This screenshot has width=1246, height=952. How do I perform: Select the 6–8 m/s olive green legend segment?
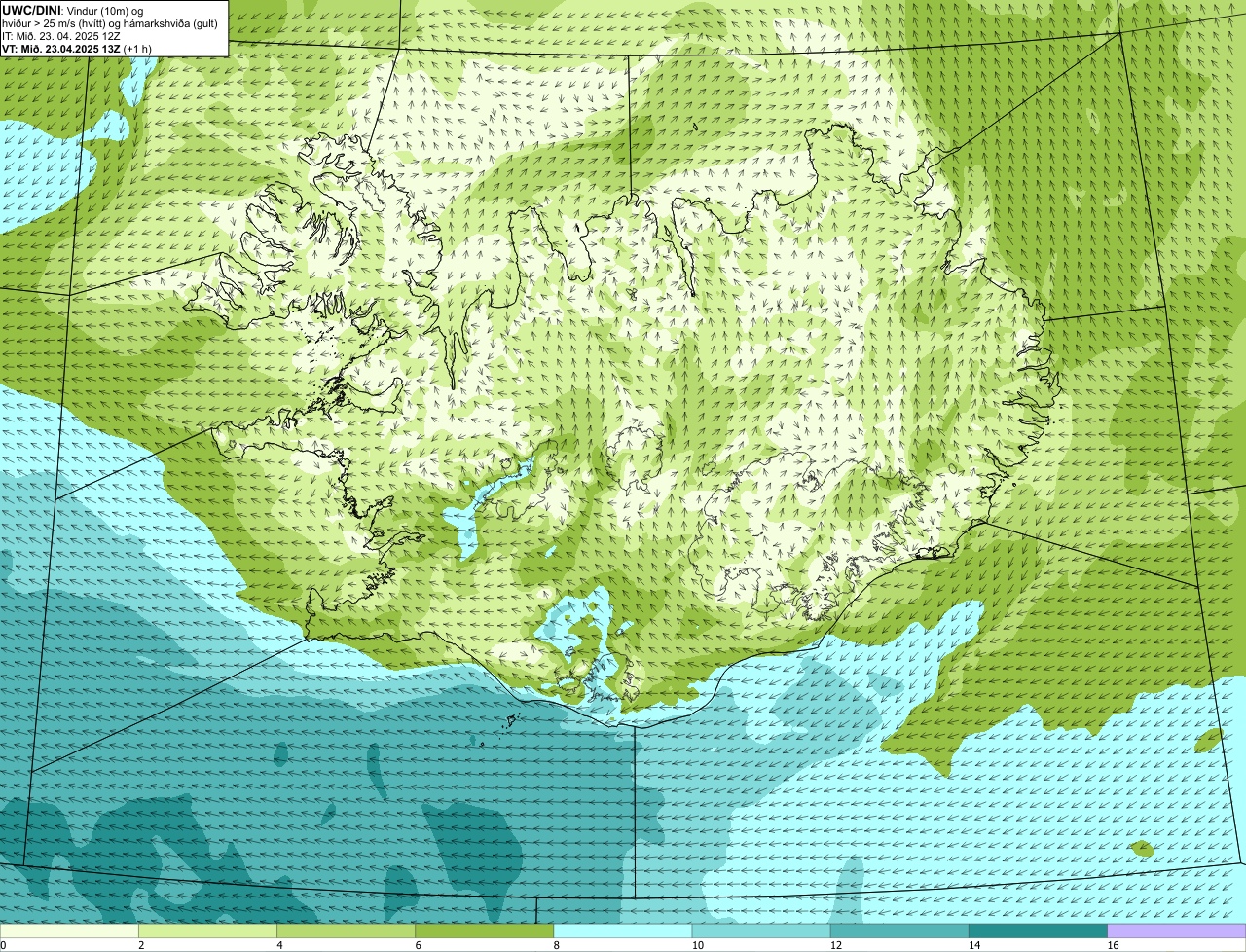point(485,932)
